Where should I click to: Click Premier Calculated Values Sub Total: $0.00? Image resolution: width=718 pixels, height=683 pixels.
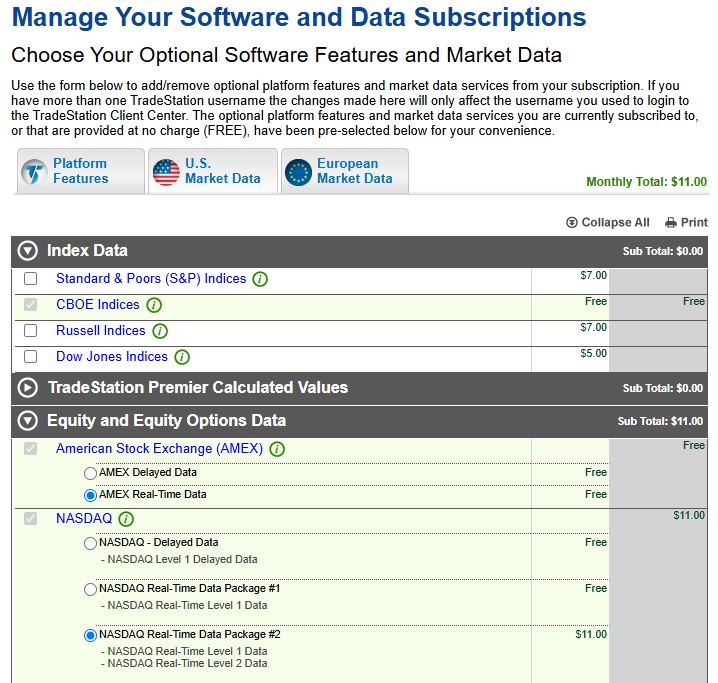tap(663, 388)
